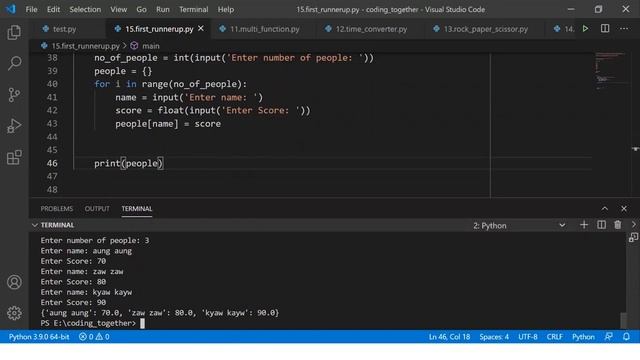Open Extensions view
The image size is (640, 360).
[14, 157]
